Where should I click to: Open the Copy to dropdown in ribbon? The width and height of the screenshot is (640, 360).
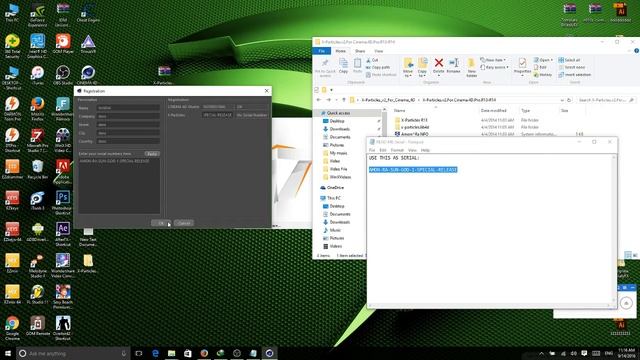point(422,67)
